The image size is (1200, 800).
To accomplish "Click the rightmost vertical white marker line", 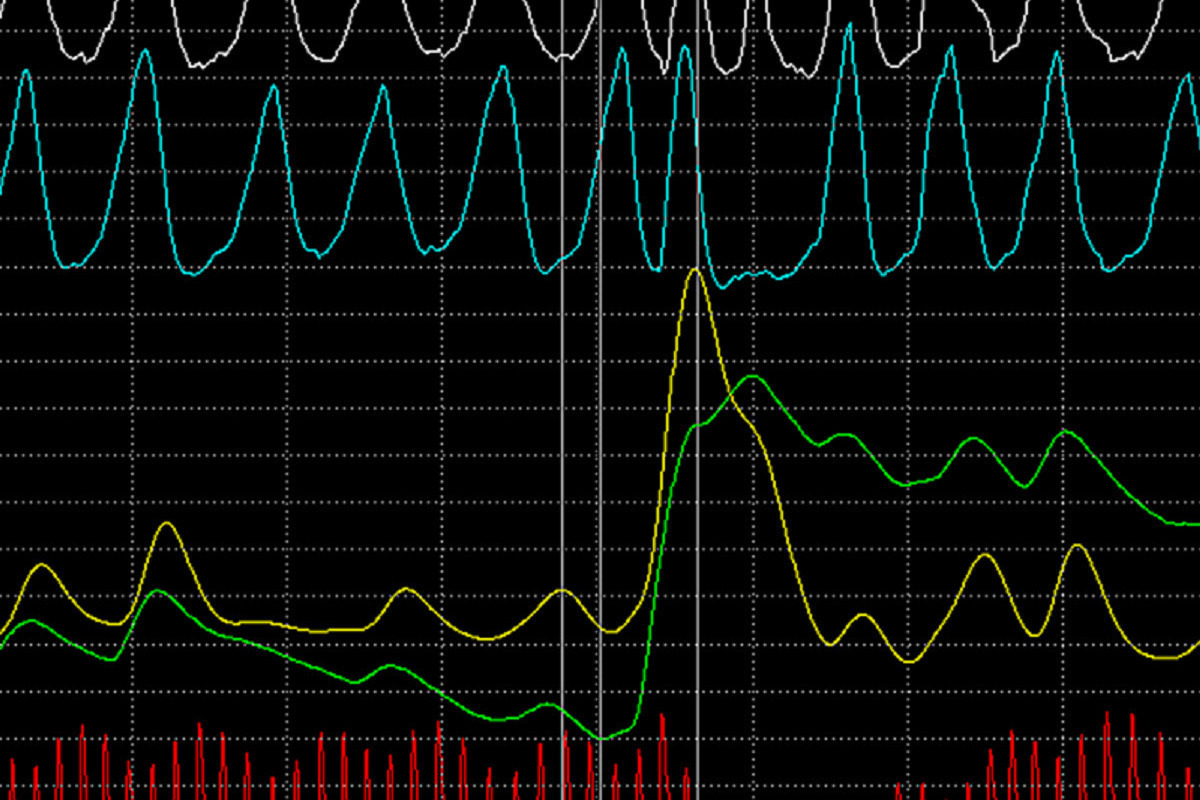I will click(x=697, y=400).
